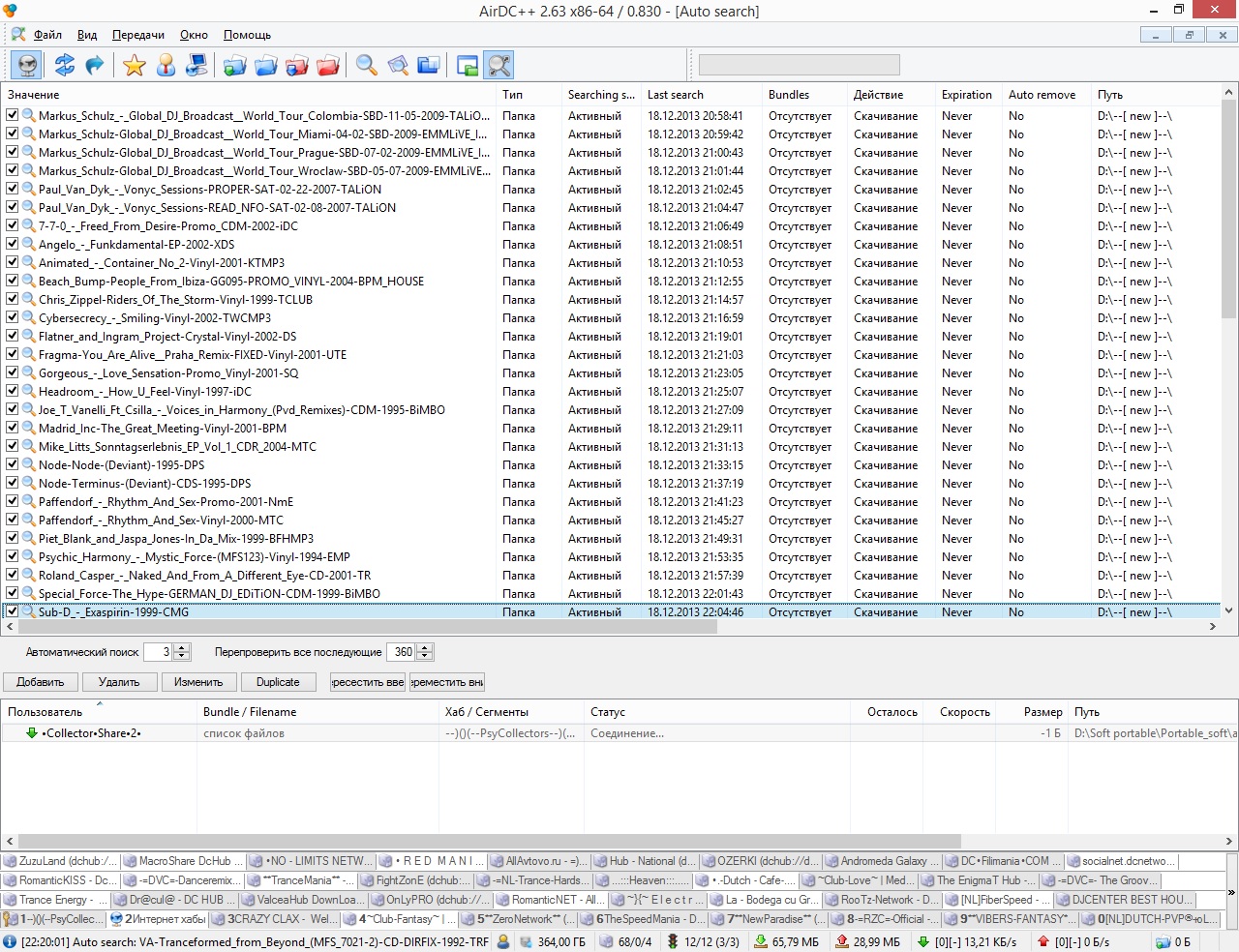Click the red uploaded 28,99 МБ status icon
The image size is (1239, 952).
point(842,941)
